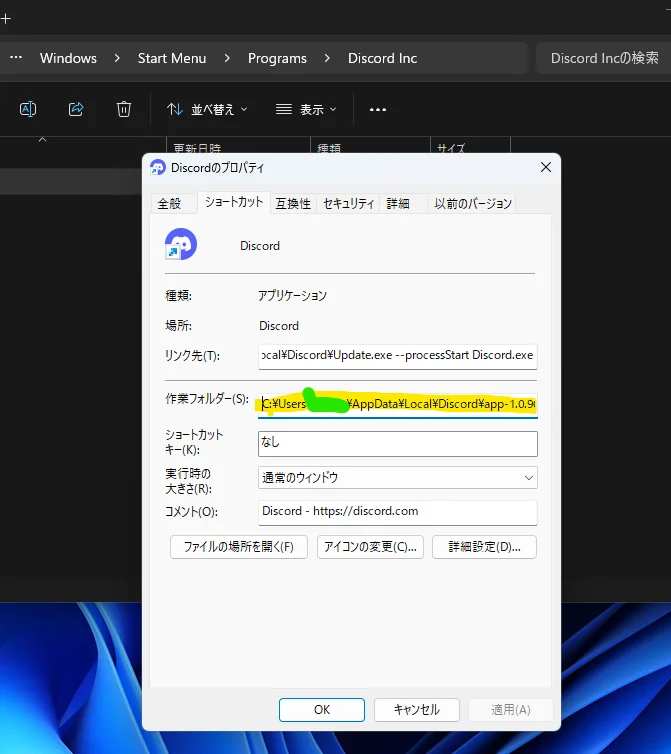Click the ファイルの場所を開く button
Image resolution: width=671 pixels, height=754 pixels.
(238, 547)
